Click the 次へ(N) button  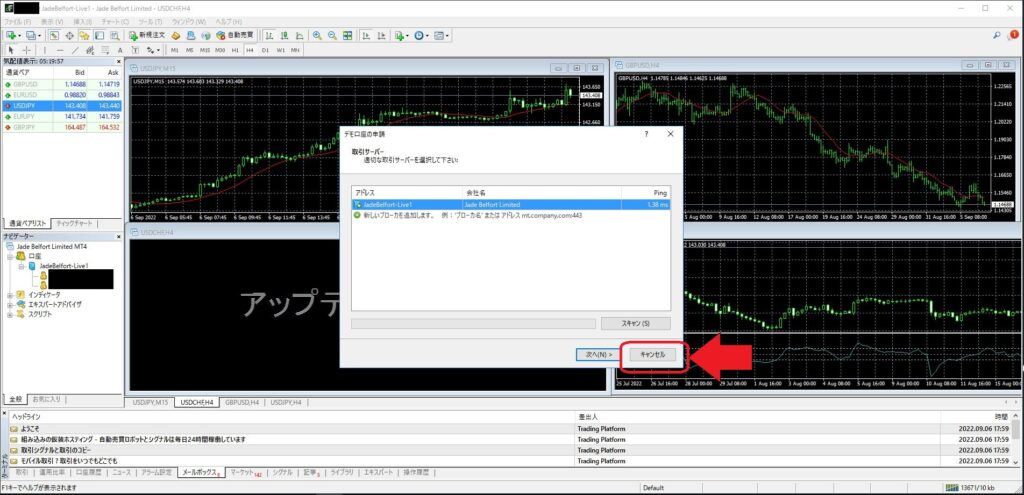click(598, 355)
